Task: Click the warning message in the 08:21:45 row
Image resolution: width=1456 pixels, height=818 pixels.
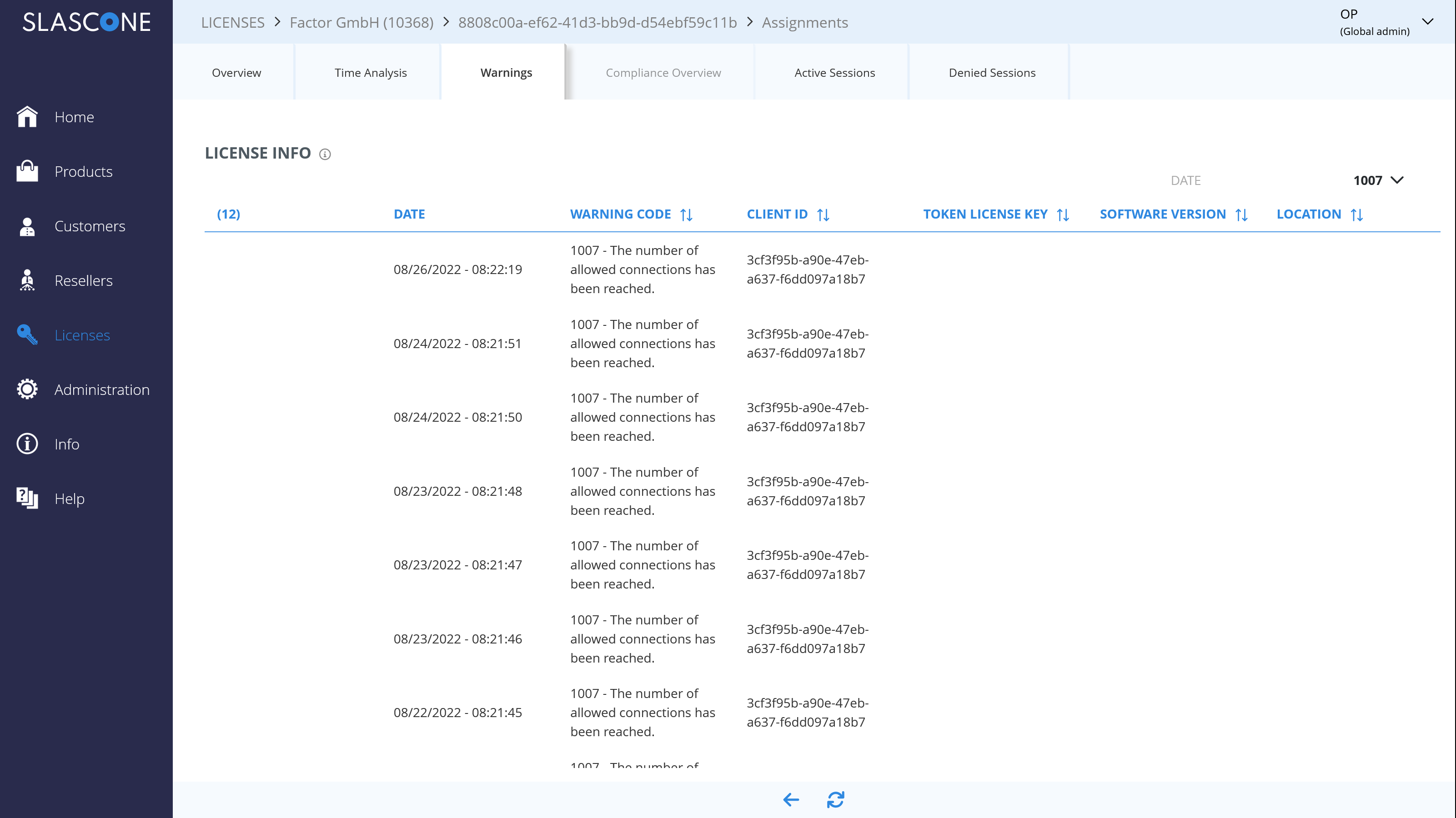Action: tap(642, 713)
